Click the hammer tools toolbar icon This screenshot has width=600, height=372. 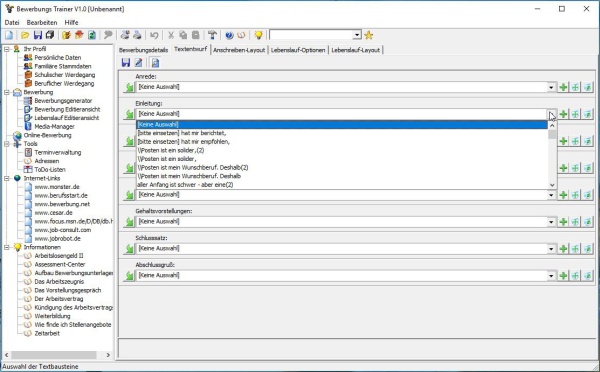click(212, 35)
